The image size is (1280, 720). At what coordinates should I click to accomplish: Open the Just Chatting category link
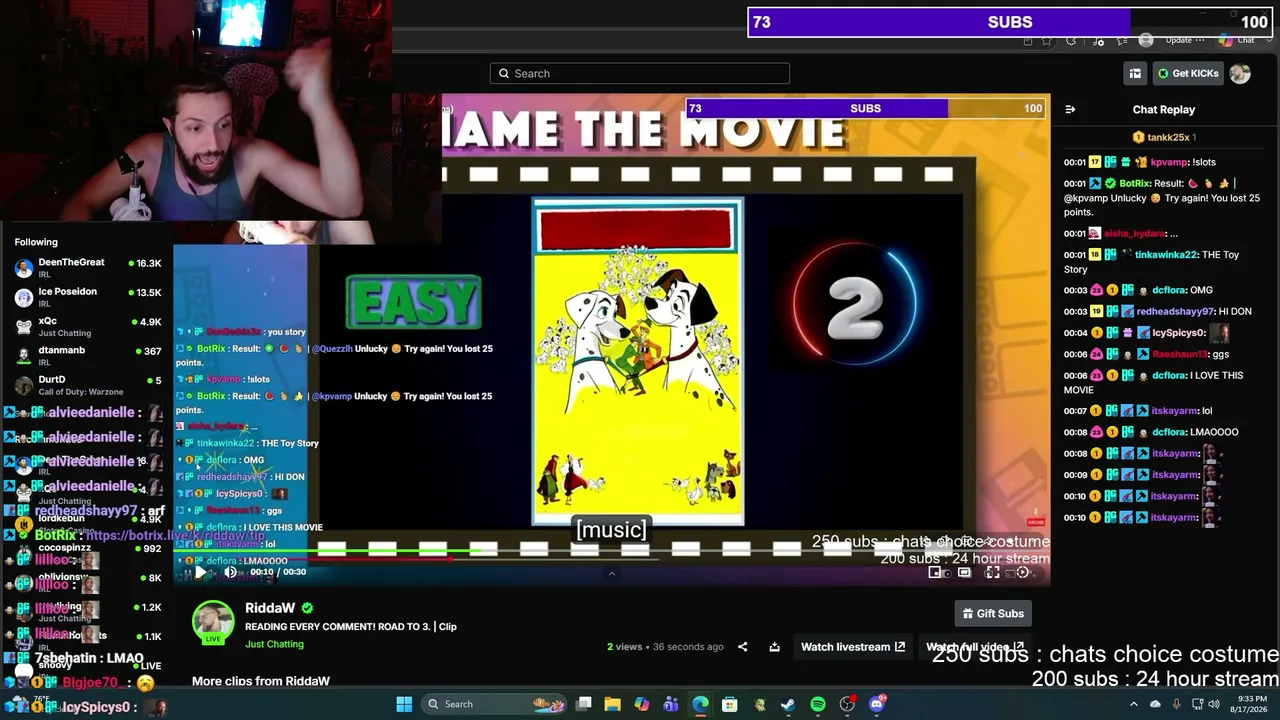(274, 644)
